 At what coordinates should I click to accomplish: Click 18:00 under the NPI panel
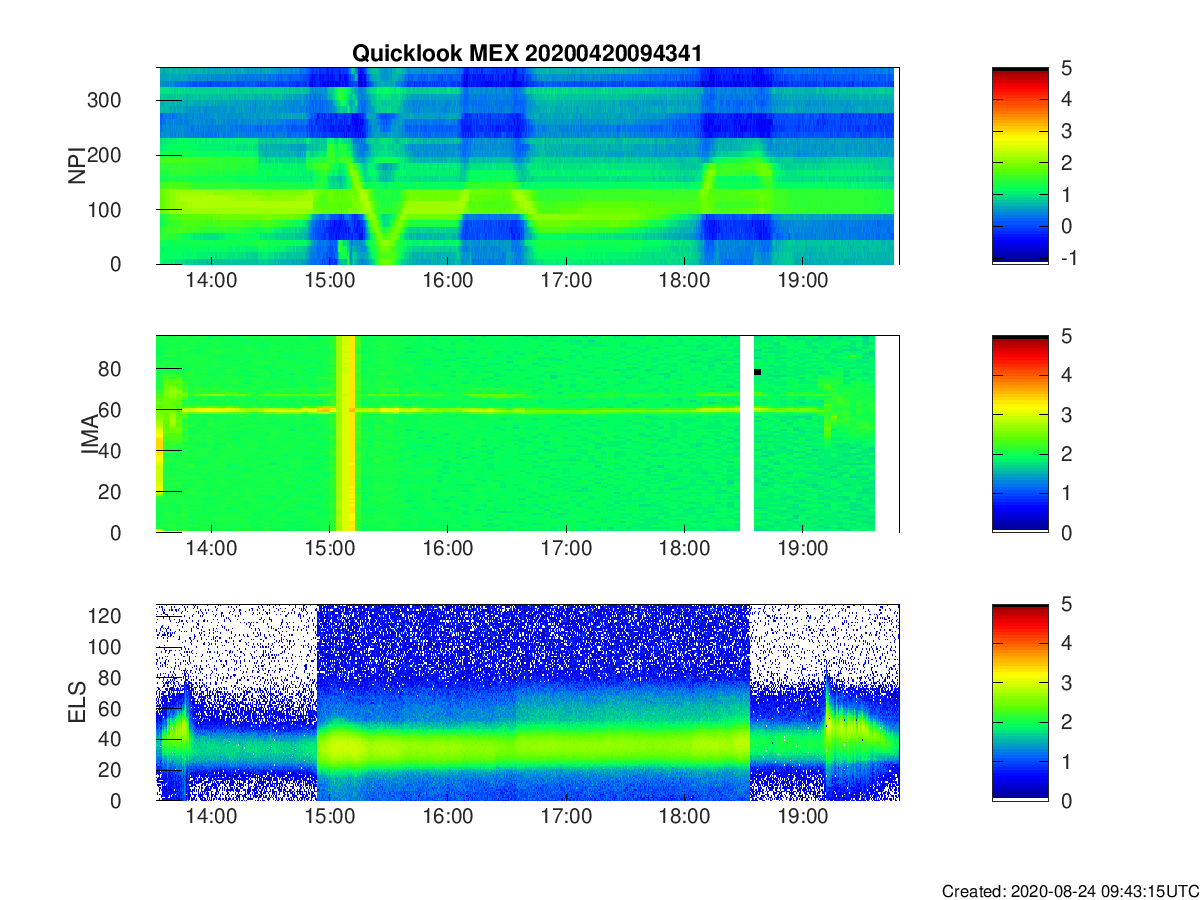pos(684,281)
